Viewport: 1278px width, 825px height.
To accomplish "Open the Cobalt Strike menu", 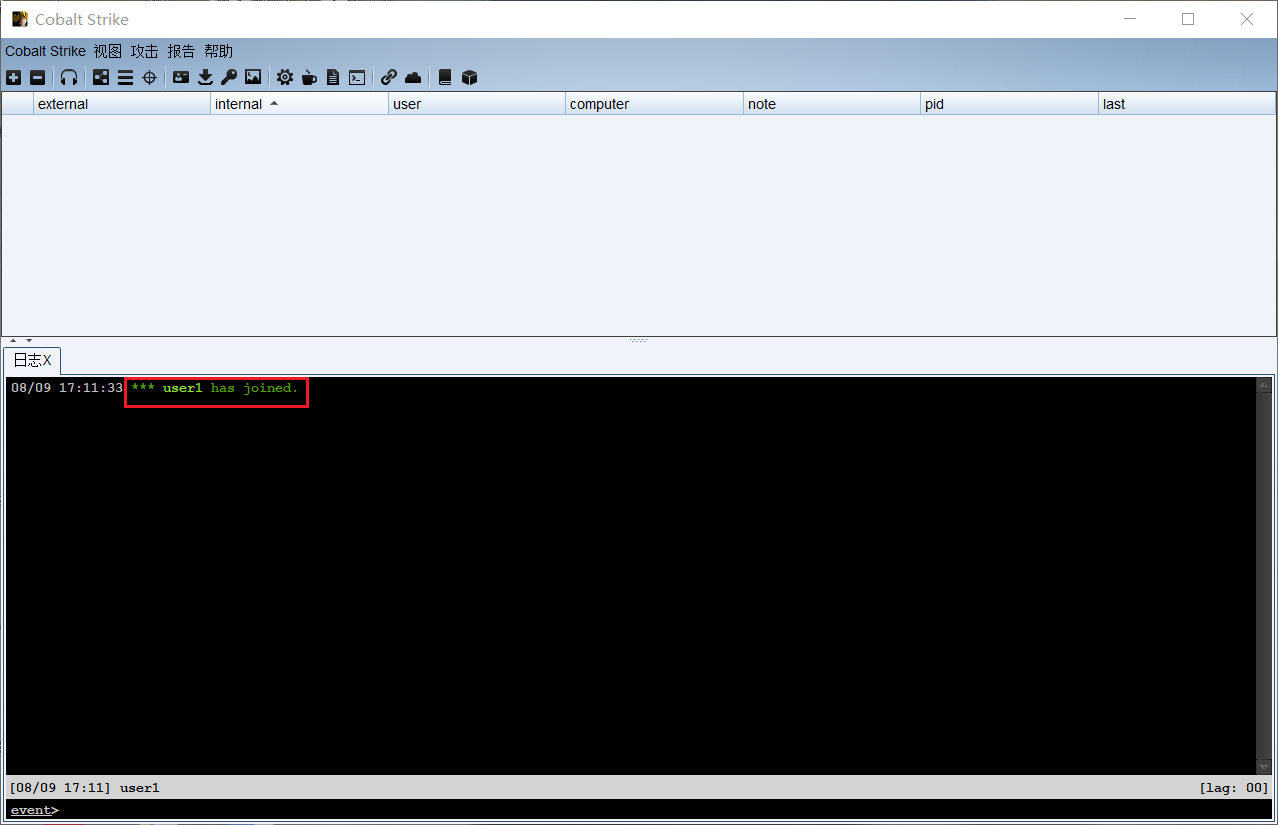I will click(x=45, y=51).
